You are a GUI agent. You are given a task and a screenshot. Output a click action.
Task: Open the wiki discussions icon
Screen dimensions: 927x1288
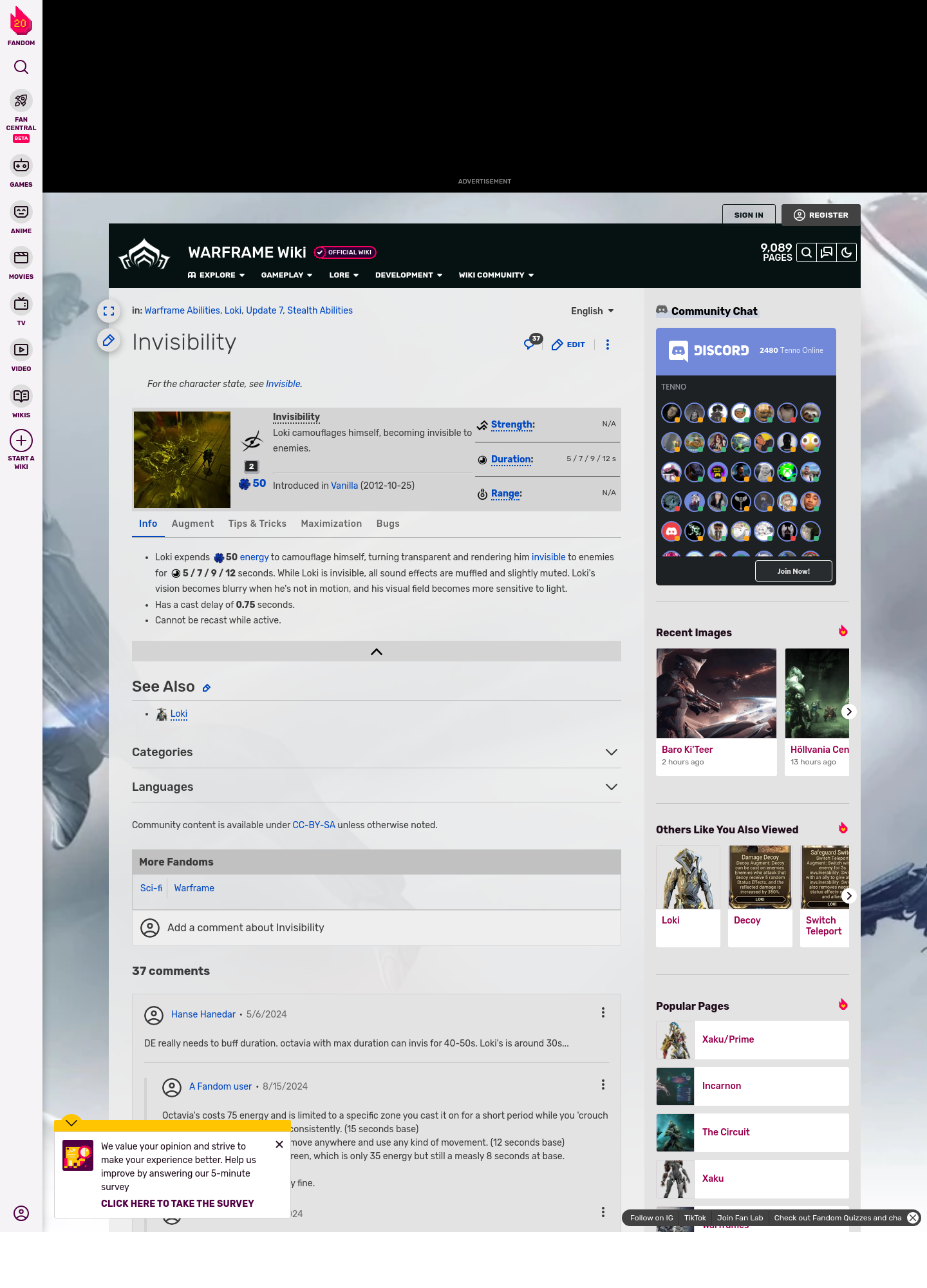(827, 252)
